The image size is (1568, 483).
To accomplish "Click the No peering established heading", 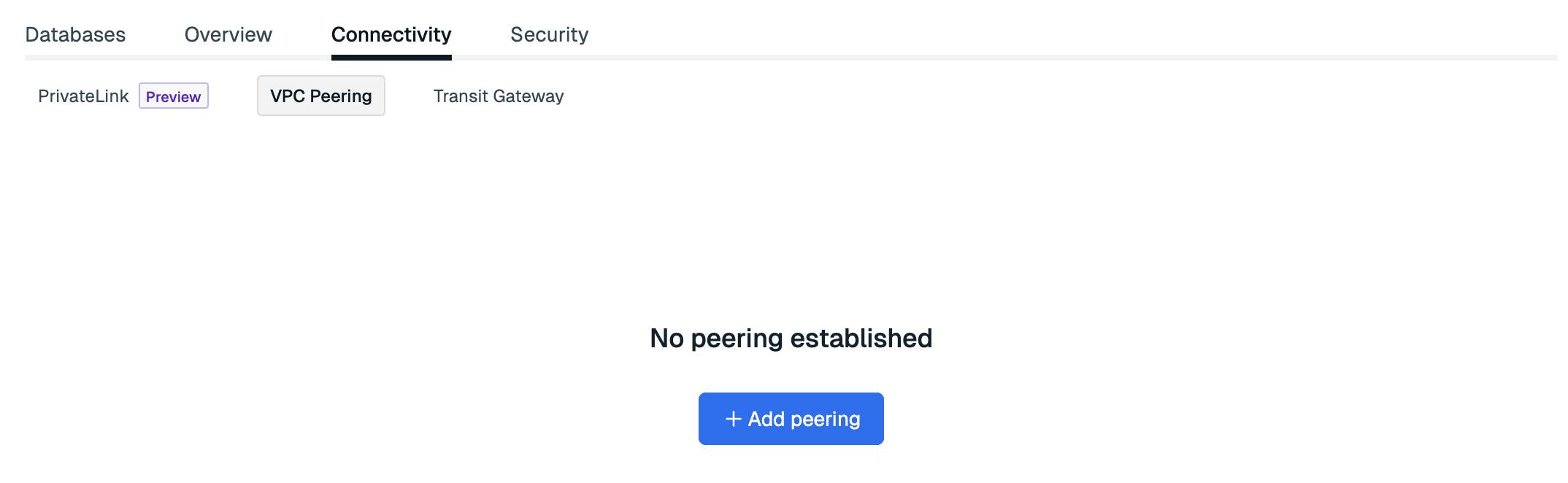I will click(791, 339).
